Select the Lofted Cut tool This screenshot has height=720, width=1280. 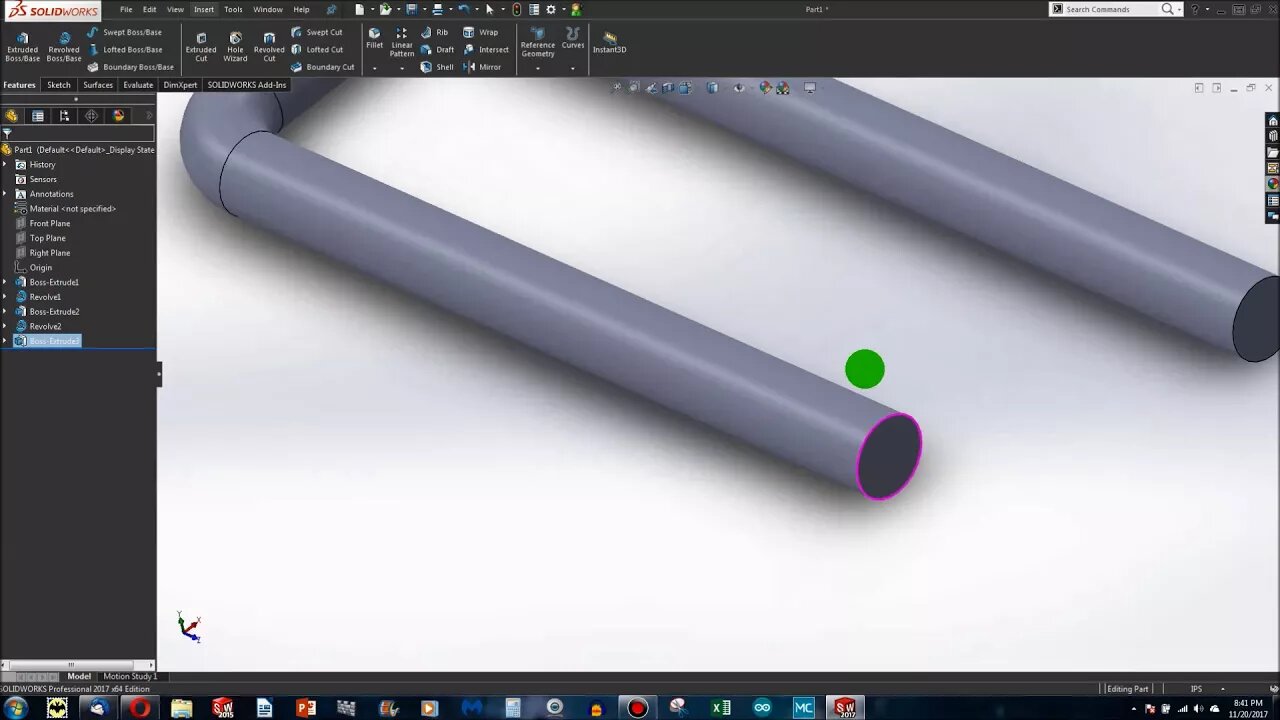click(317, 49)
